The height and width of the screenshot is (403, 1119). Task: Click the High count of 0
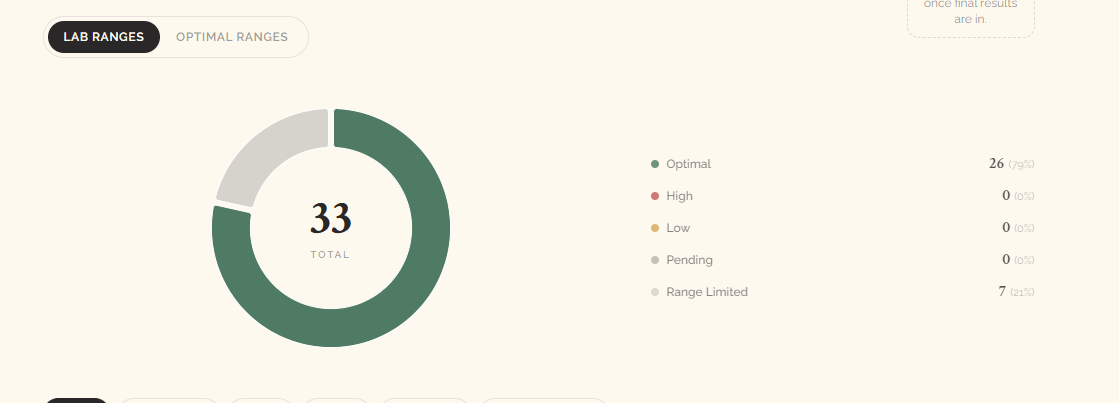click(x=1006, y=195)
